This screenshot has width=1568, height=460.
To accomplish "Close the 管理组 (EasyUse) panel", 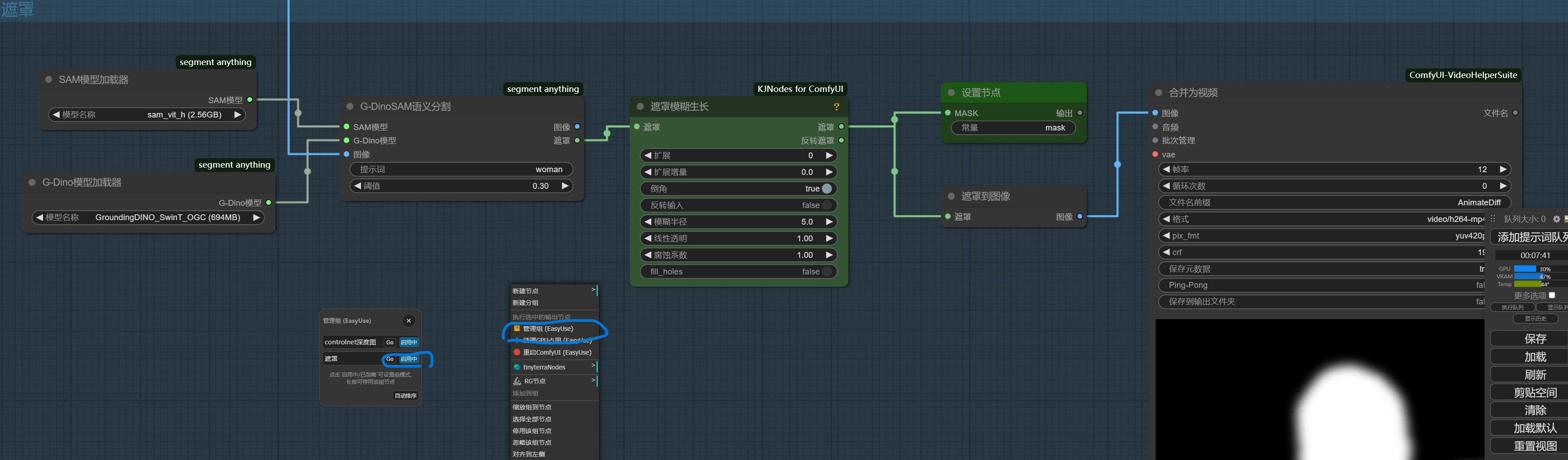I will click(409, 321).
